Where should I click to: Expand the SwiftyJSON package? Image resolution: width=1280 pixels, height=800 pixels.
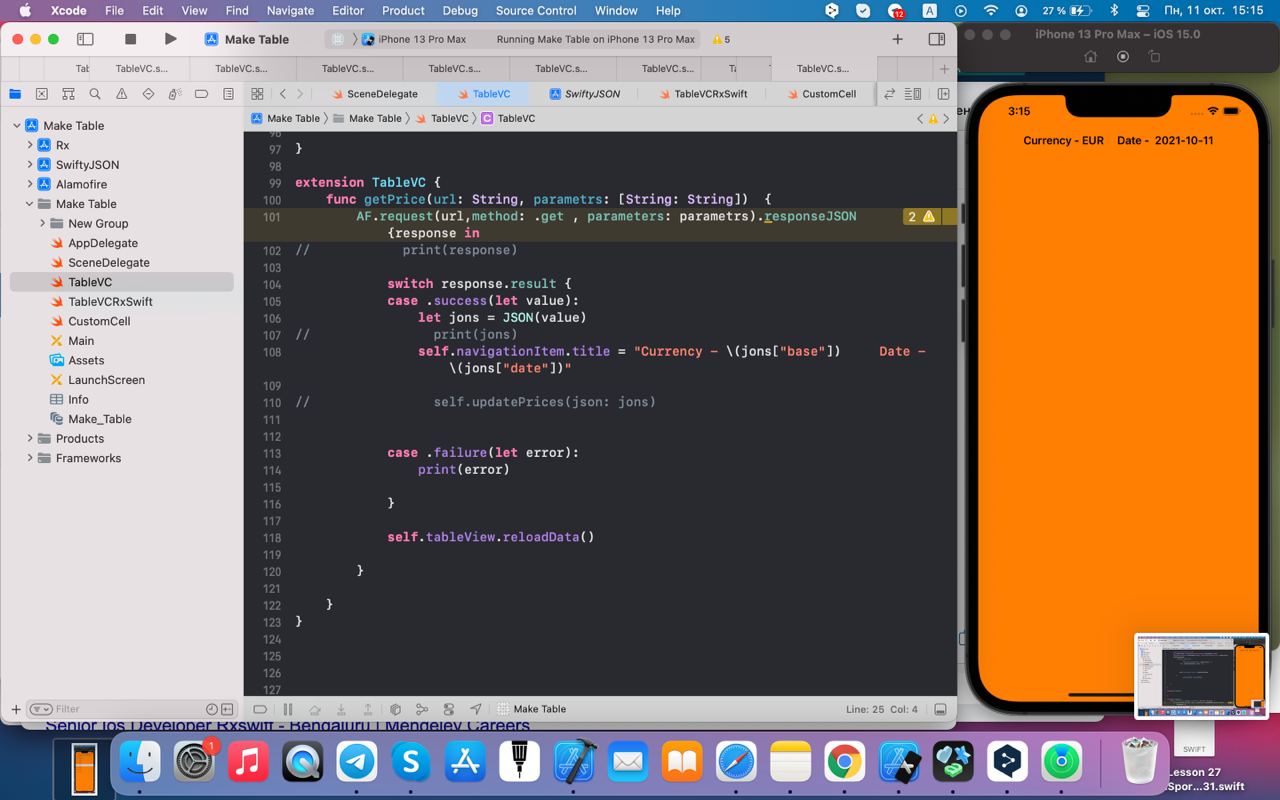coord(30,165)
